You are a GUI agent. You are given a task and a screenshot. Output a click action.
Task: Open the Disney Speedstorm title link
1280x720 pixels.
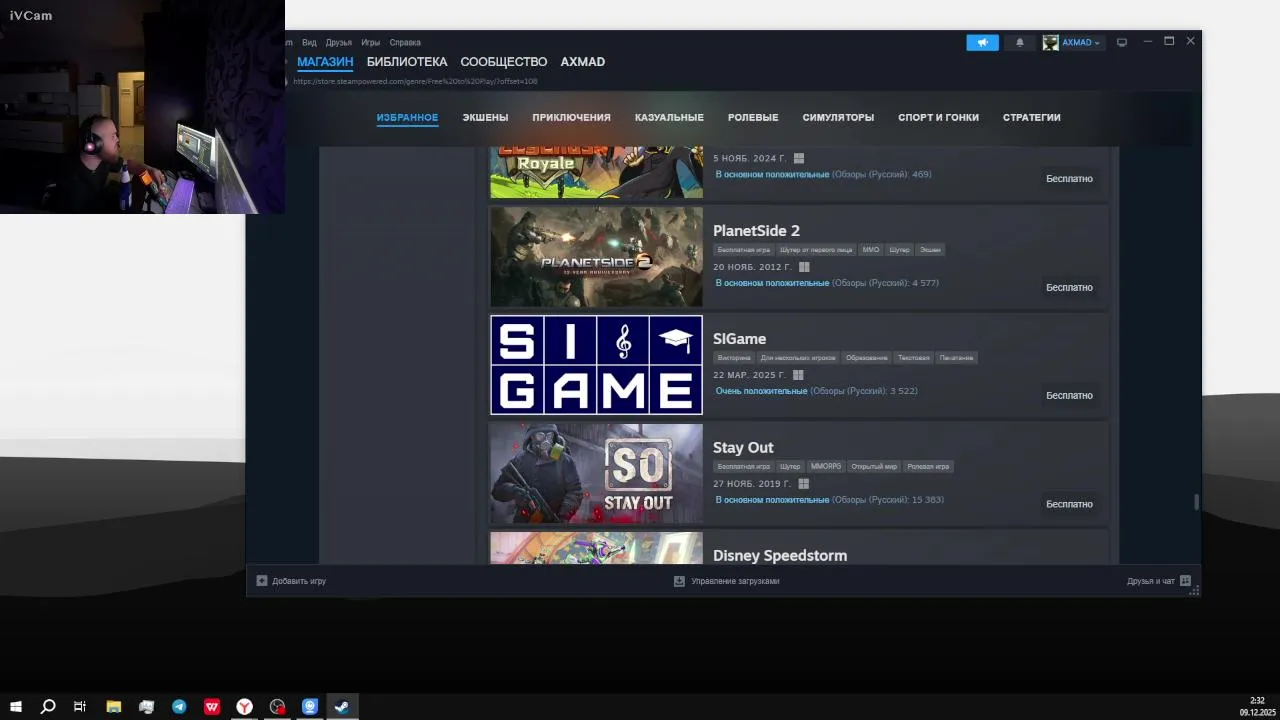(780, 555)
